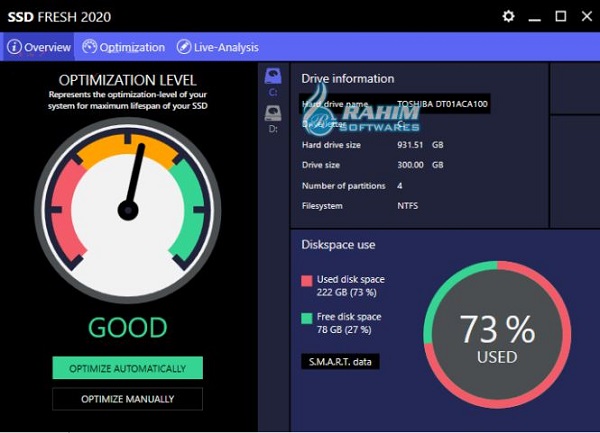This screenshot has width=600, height=433.
Task: Click the Number of partitions label
Action: (344, 186)
